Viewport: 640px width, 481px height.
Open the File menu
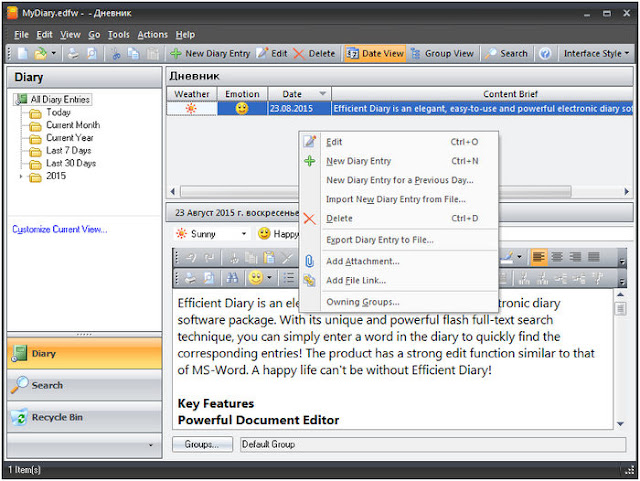(21, 35)
